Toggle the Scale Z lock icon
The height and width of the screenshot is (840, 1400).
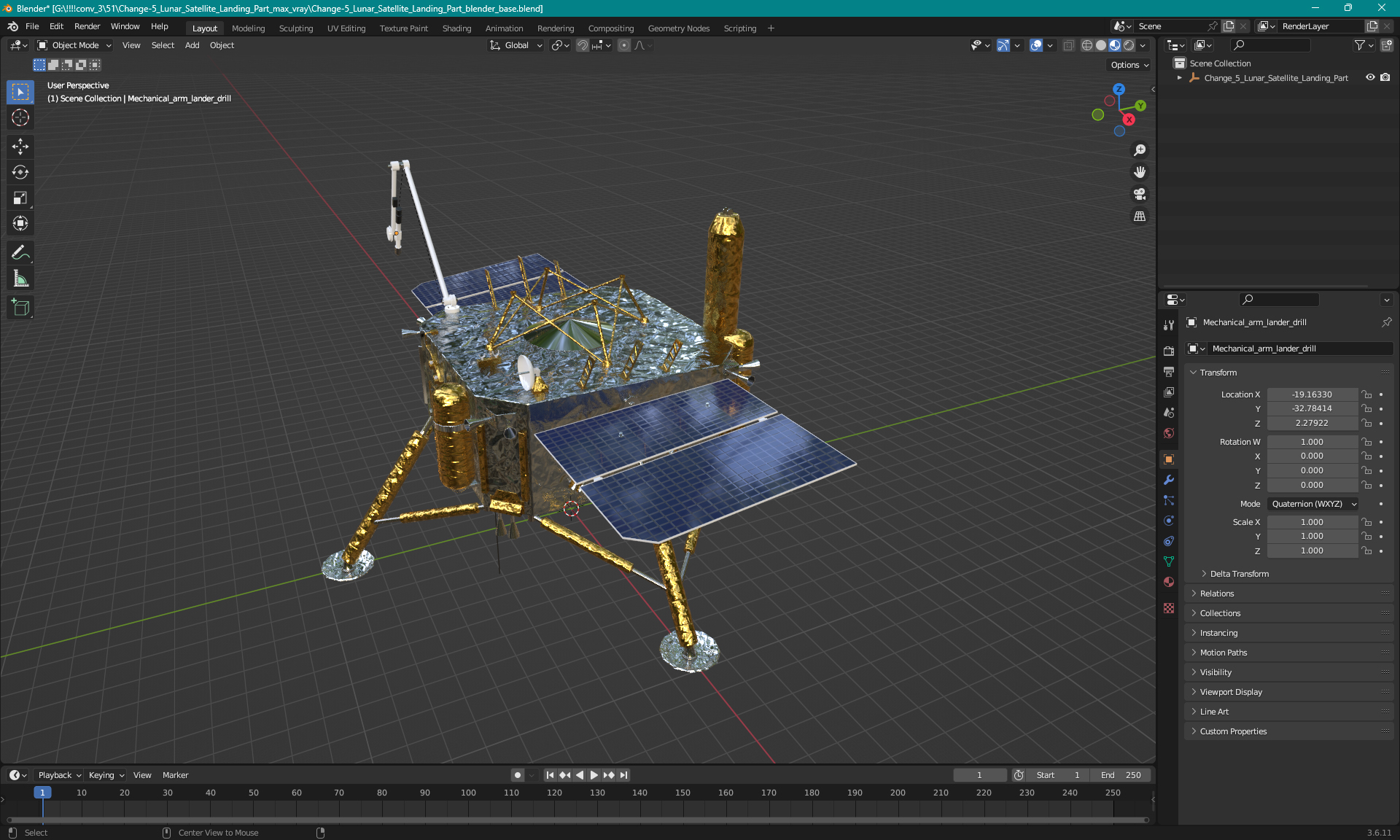[x=1367, y=551]
